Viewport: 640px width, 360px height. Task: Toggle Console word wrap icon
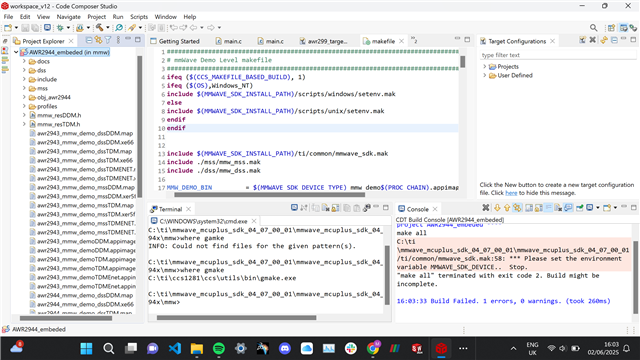[x=549, y=208]
